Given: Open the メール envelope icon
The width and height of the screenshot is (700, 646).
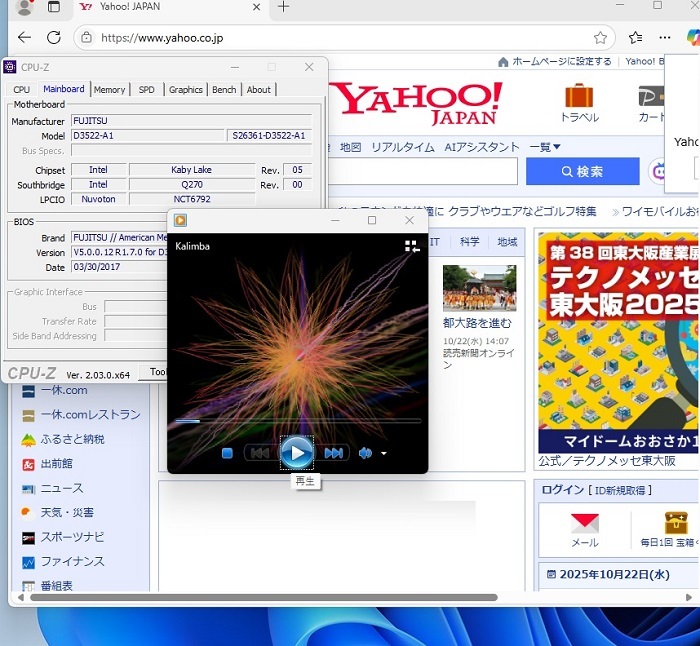Looking at the screenshot, I should click(584, 524).
